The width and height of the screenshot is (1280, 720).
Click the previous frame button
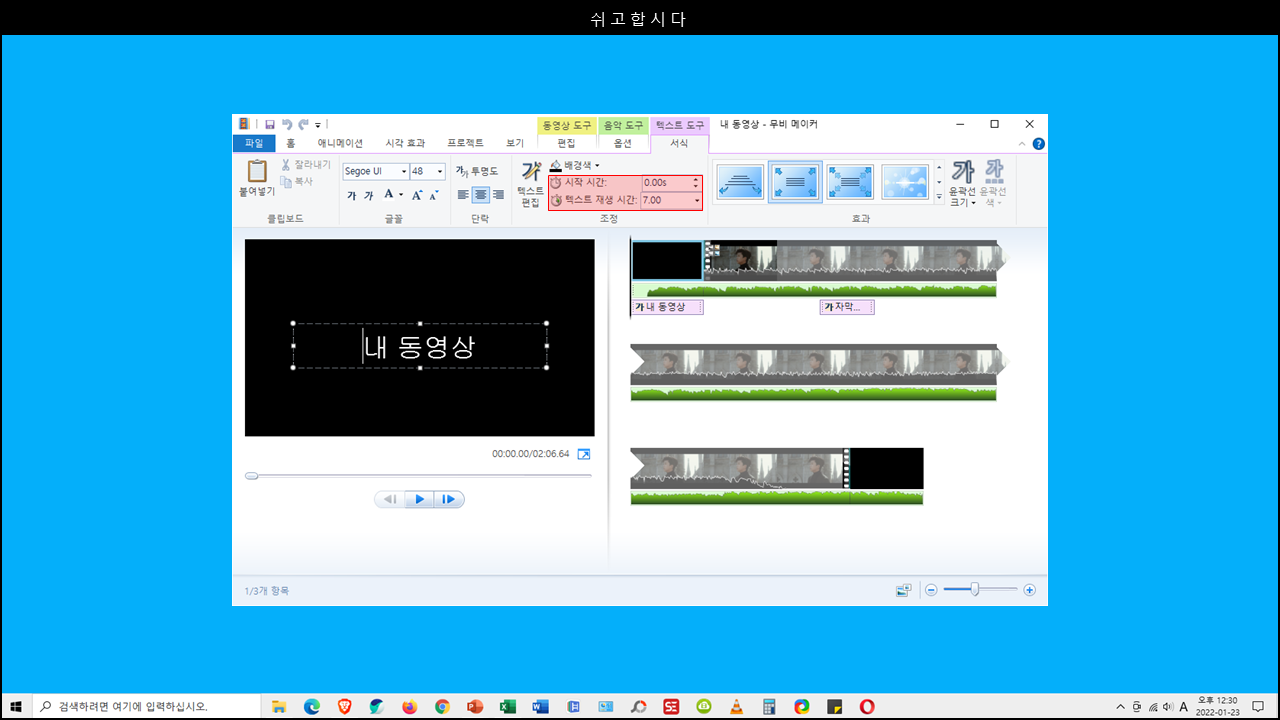pyautogui.click(x=391, y=499)
